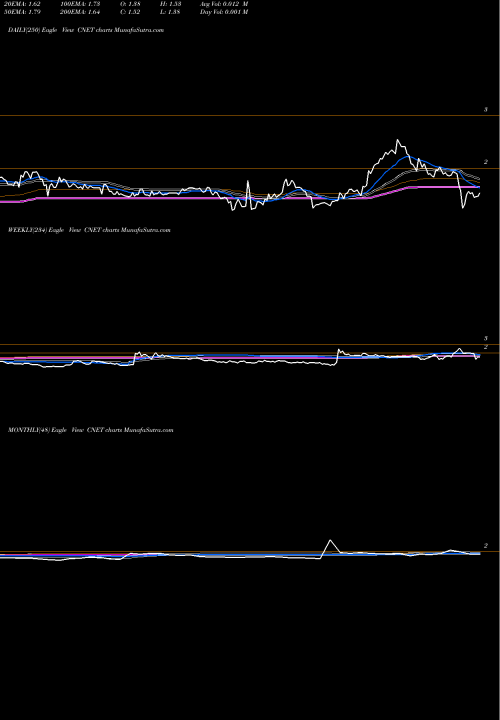
Task: Select the open price value O:
Action: click(x=131, y=4)
